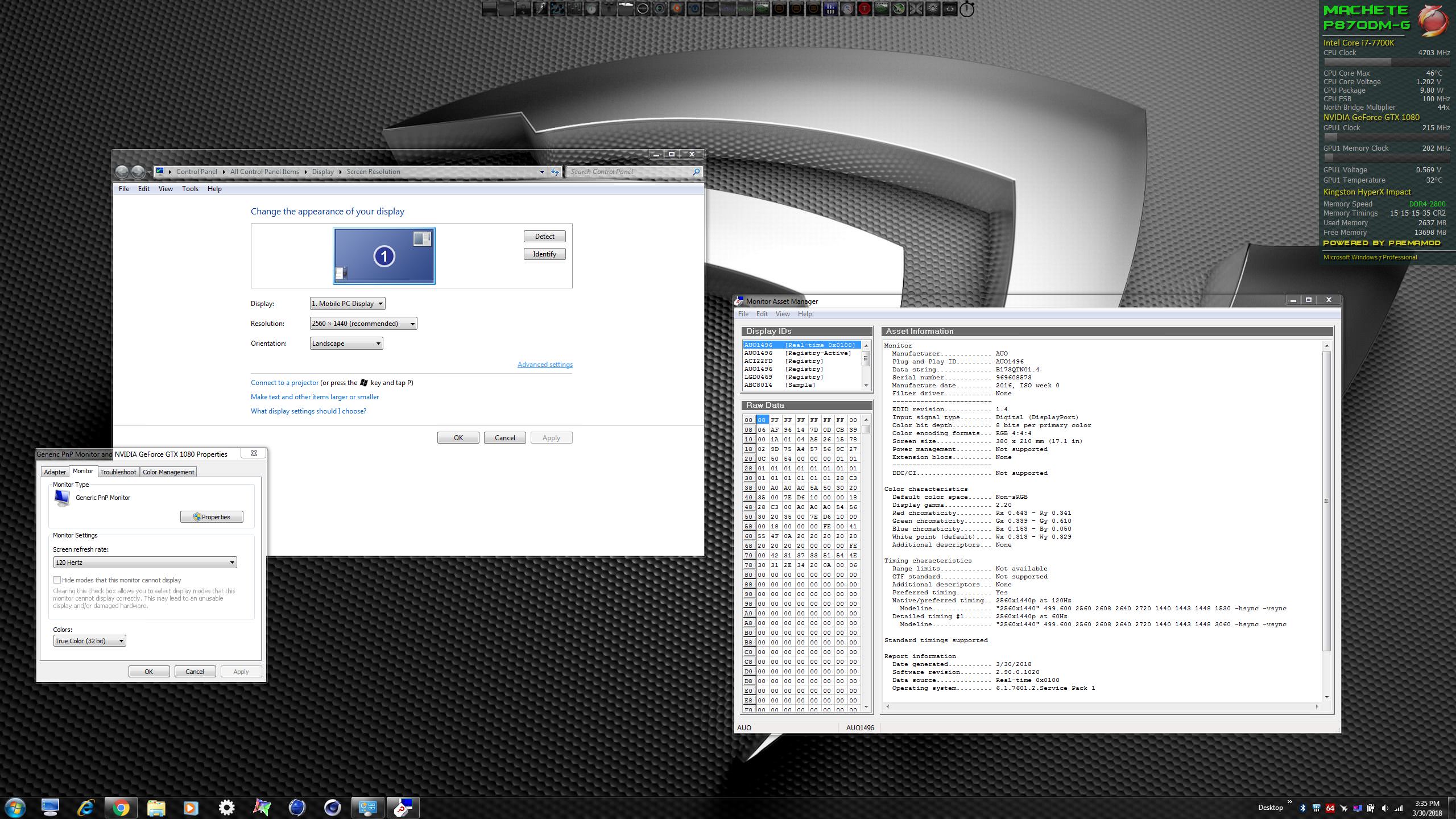Screen dimensions: 1456x819
Task: Open the volume speaker tray icon
Action: [x=1385, y=808]
